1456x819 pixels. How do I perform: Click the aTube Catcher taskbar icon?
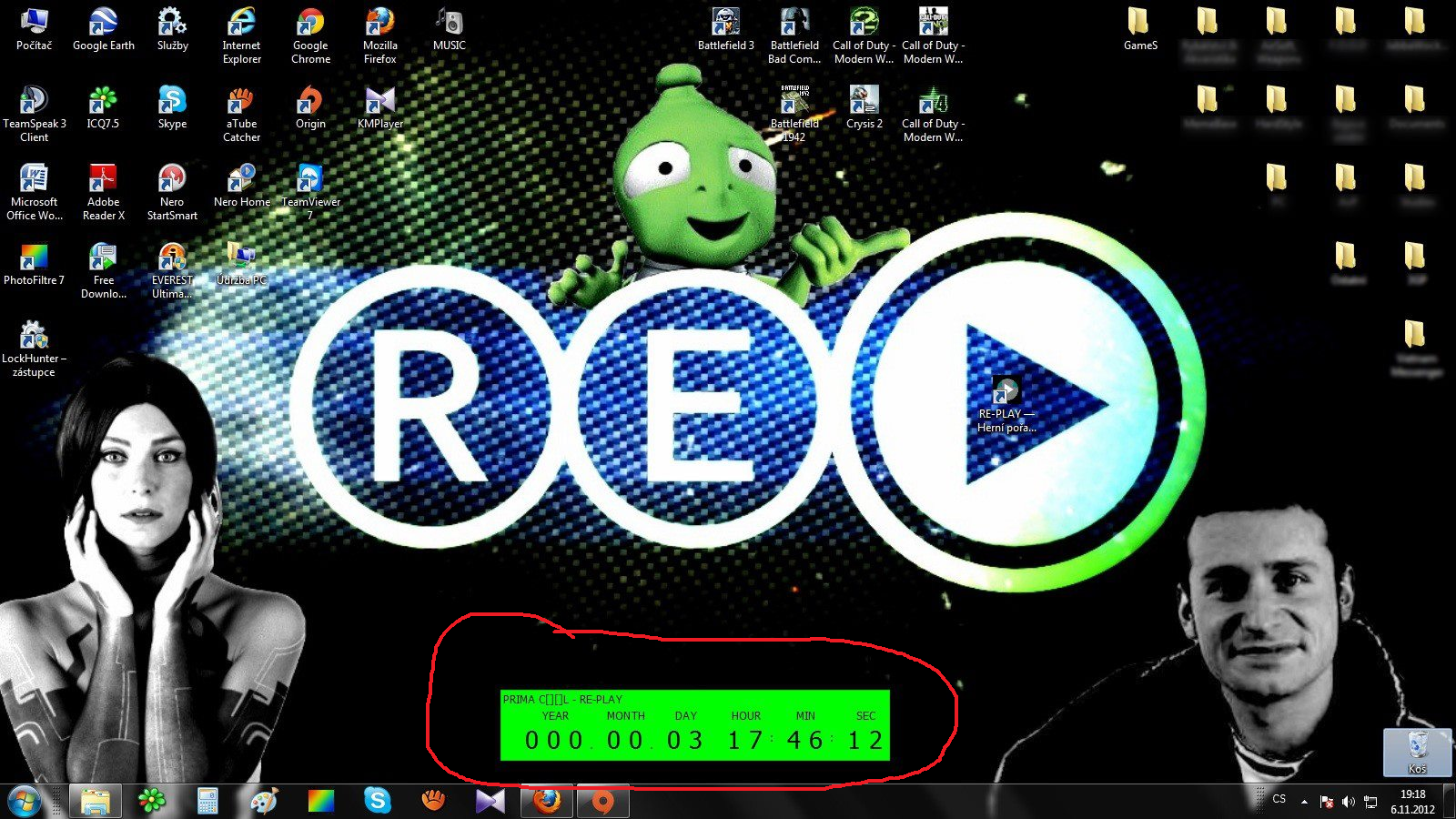click(433, 802)
